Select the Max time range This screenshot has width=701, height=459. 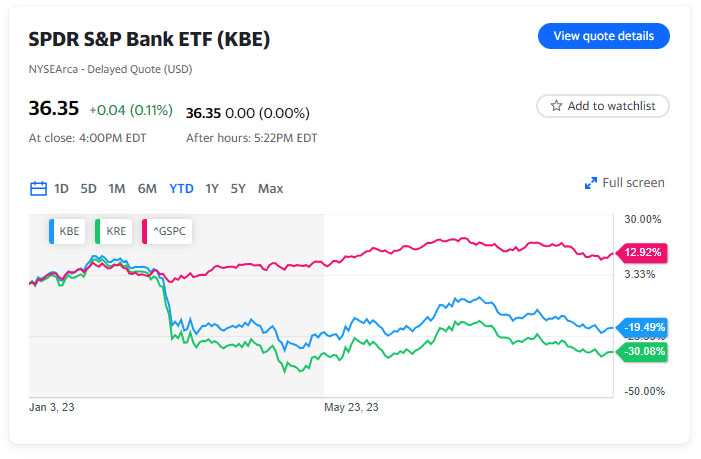[270, 188]
